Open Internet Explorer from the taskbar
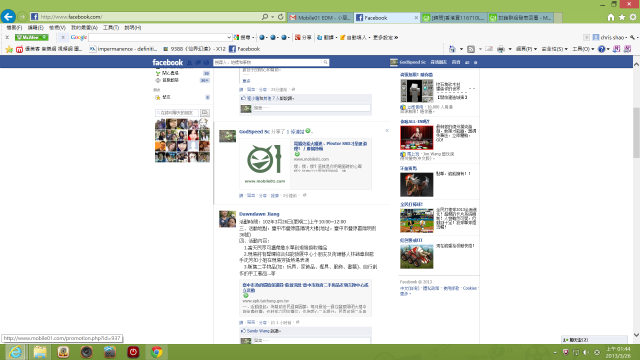The width and height of the screenshot is (640, 360). pyautogui.click(x=16, y=352)
